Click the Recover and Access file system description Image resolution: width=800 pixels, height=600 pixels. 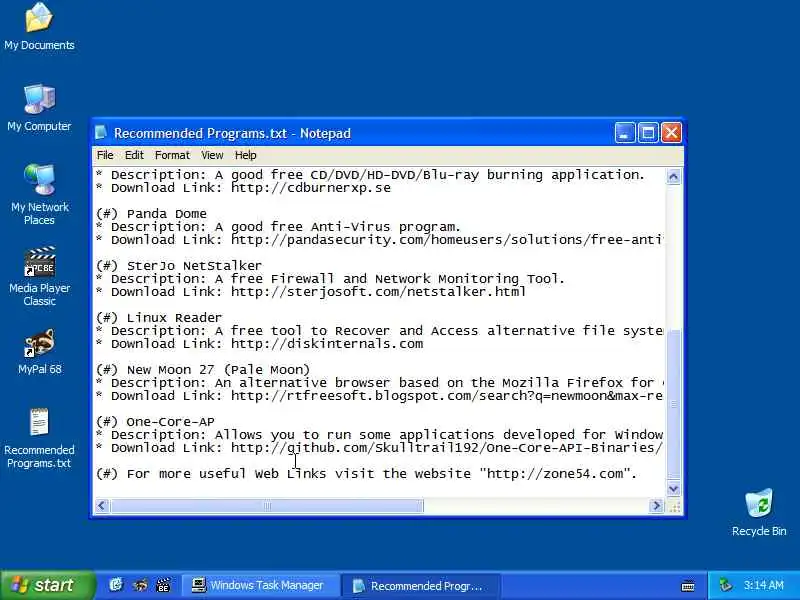(x=379, y=331)
